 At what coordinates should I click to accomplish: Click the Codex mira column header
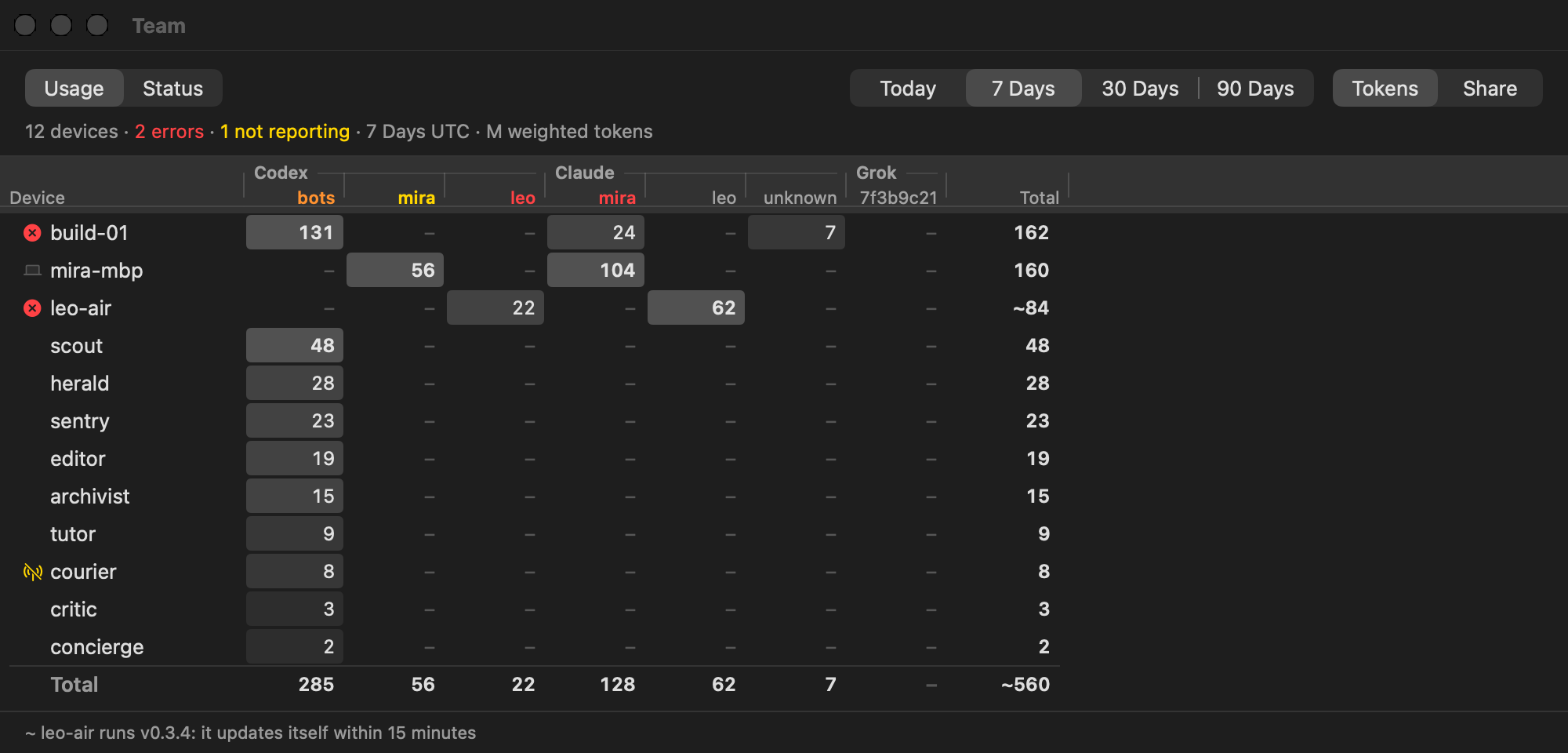click(x=416, y=198)
